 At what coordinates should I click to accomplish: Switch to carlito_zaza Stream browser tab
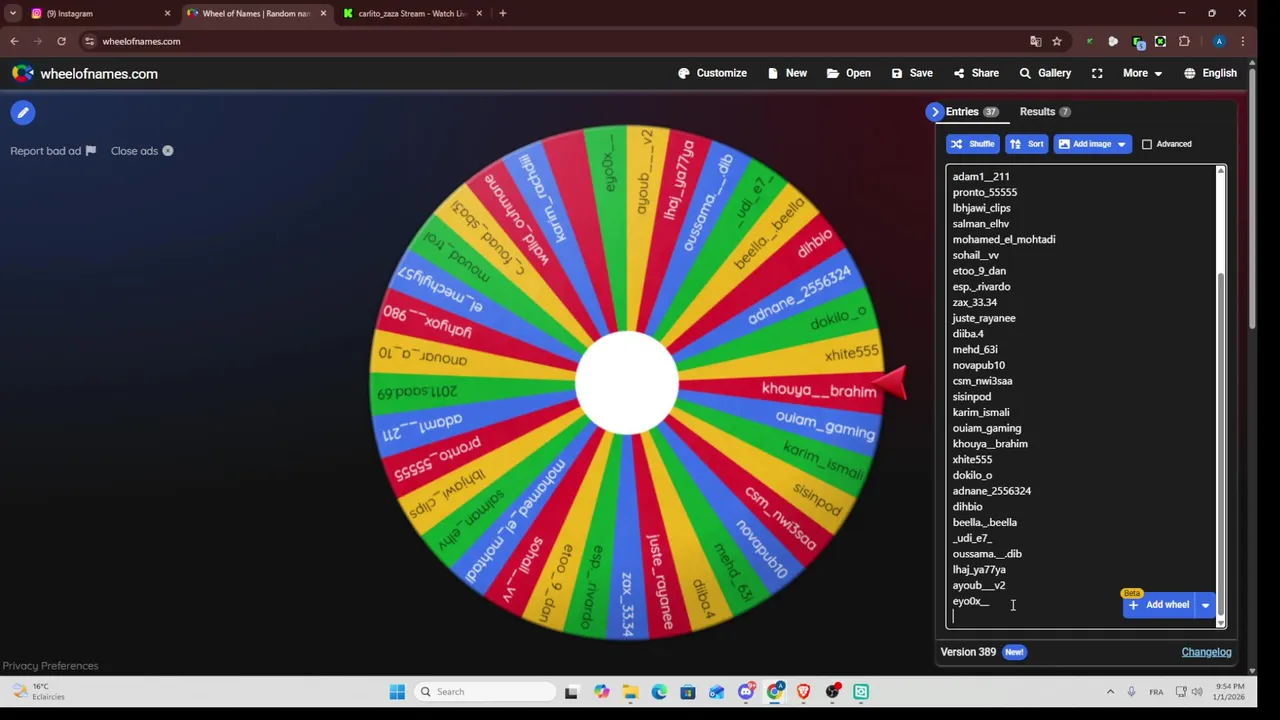point(412,13)
